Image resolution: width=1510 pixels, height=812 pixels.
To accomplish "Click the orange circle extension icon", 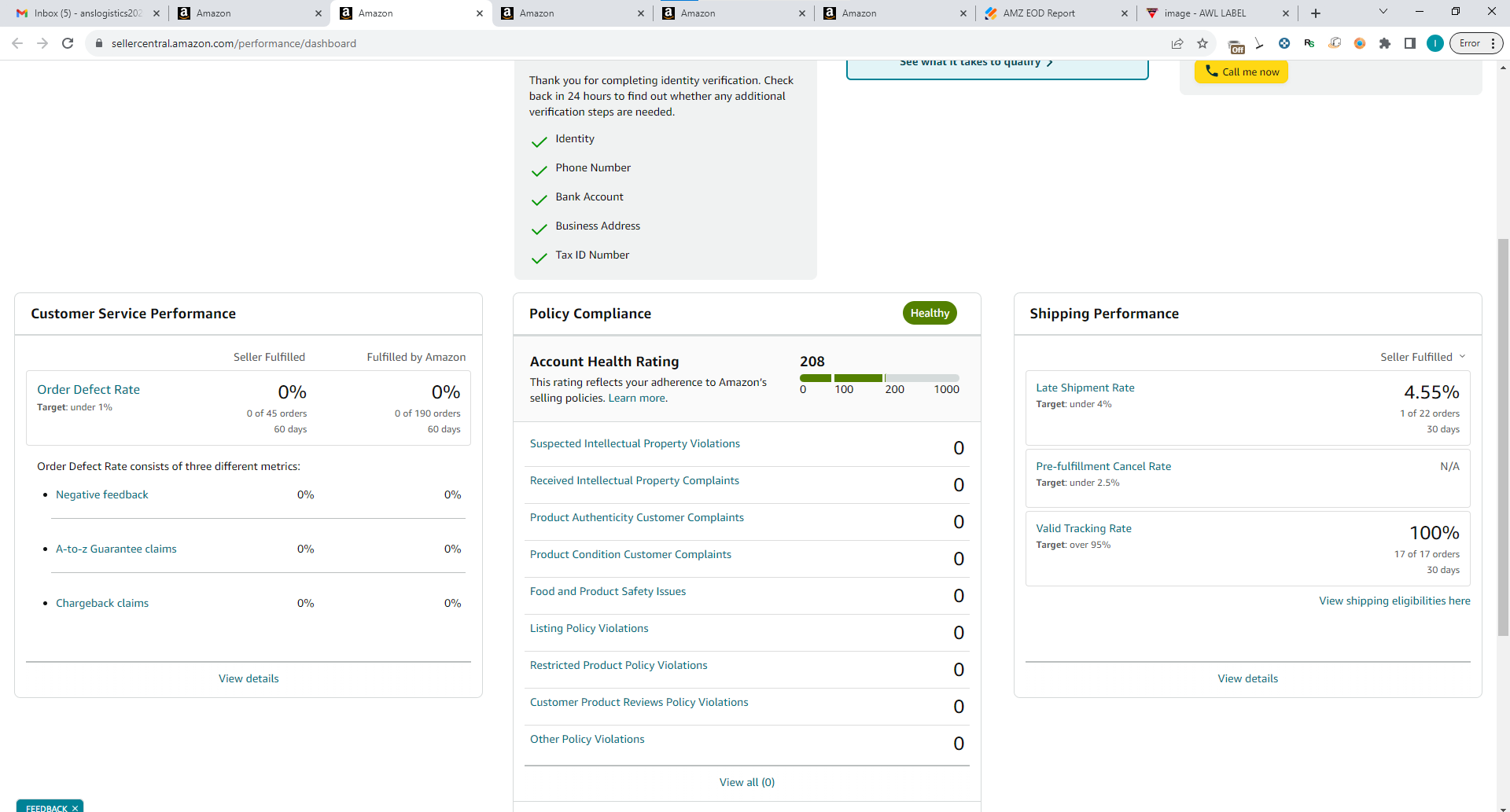I will (x=1360, y=43).
